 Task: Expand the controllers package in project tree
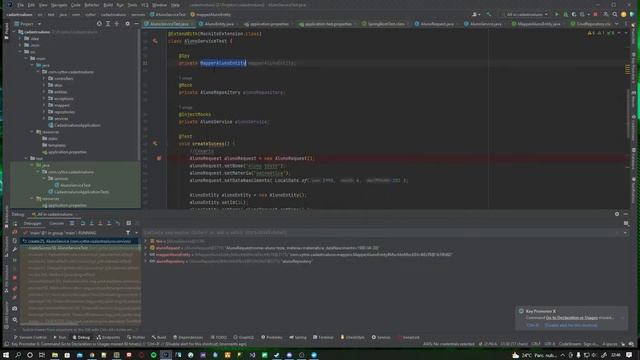44,78
